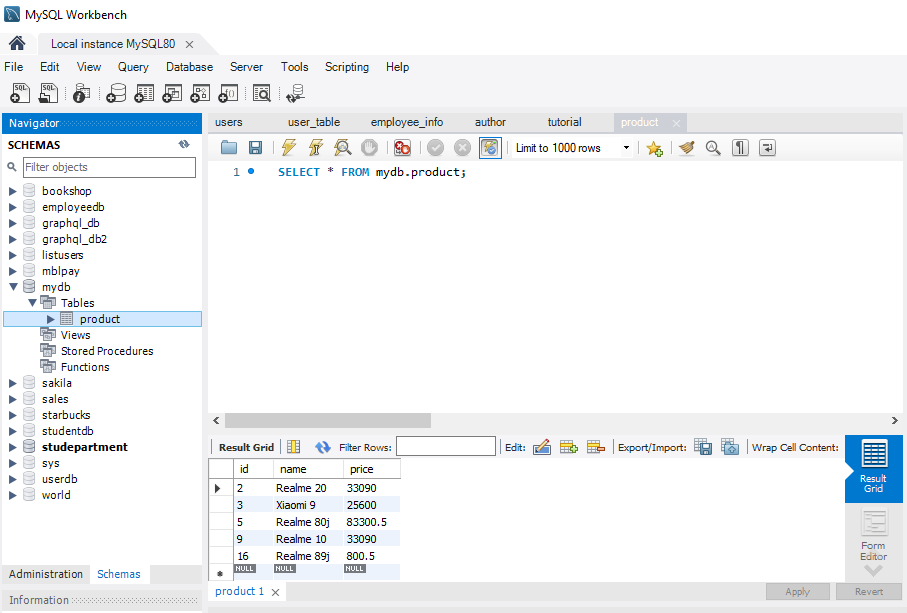907x613 pixels.
Task: Open inspector for selected object icon
Action: pos(82,93)
